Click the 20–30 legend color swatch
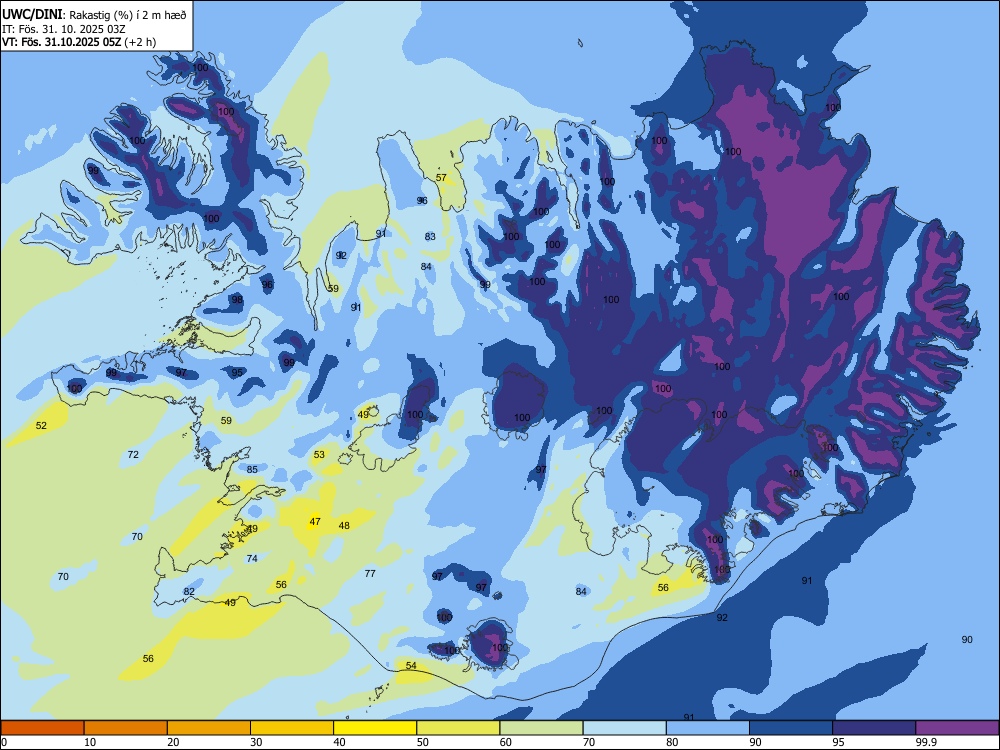Viewport: 1000px width, 750px height. [x=209, y=728]
